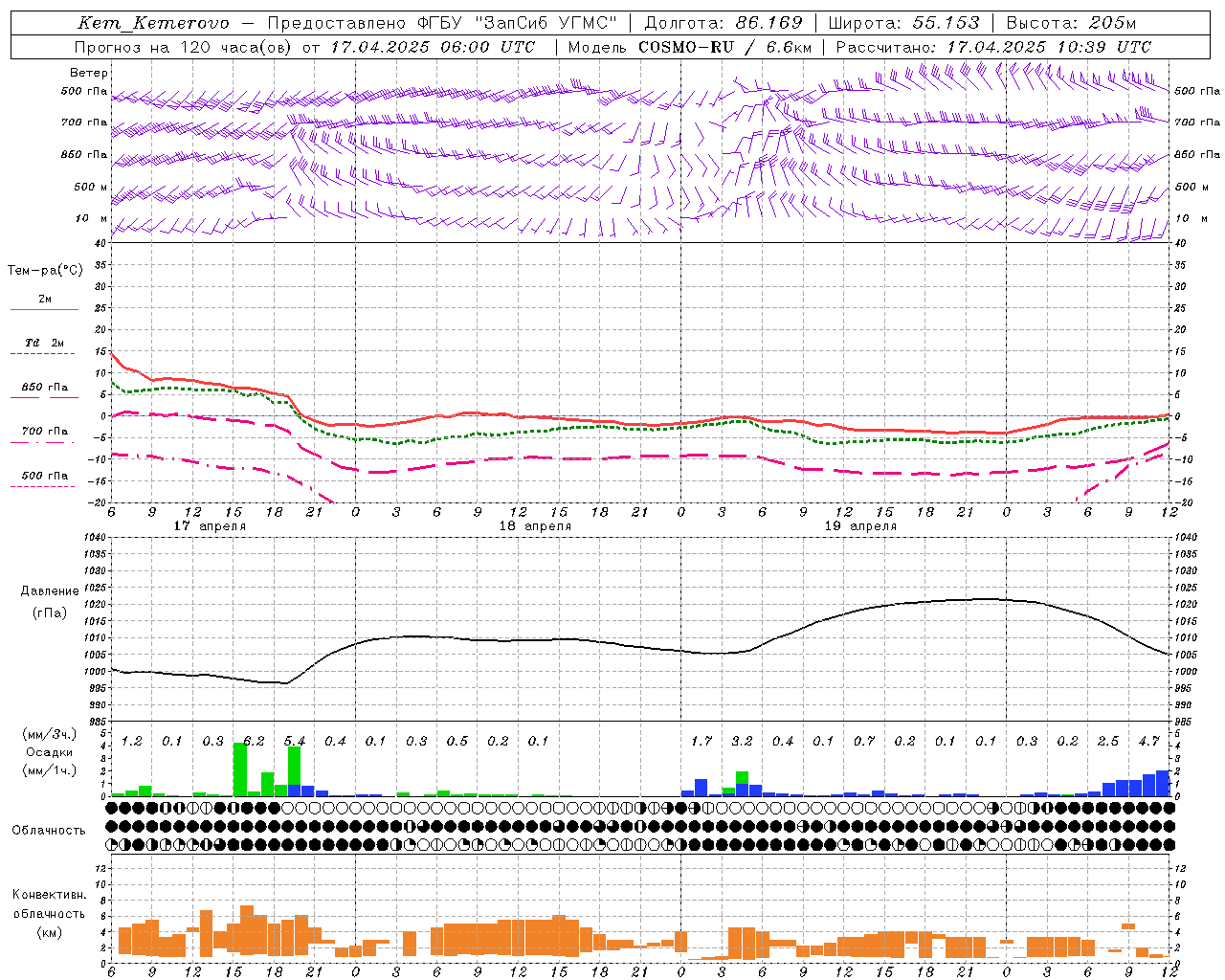Click the 0.7 precipitation value
This screenshot has width=1225, height=980.
point(864,742)
